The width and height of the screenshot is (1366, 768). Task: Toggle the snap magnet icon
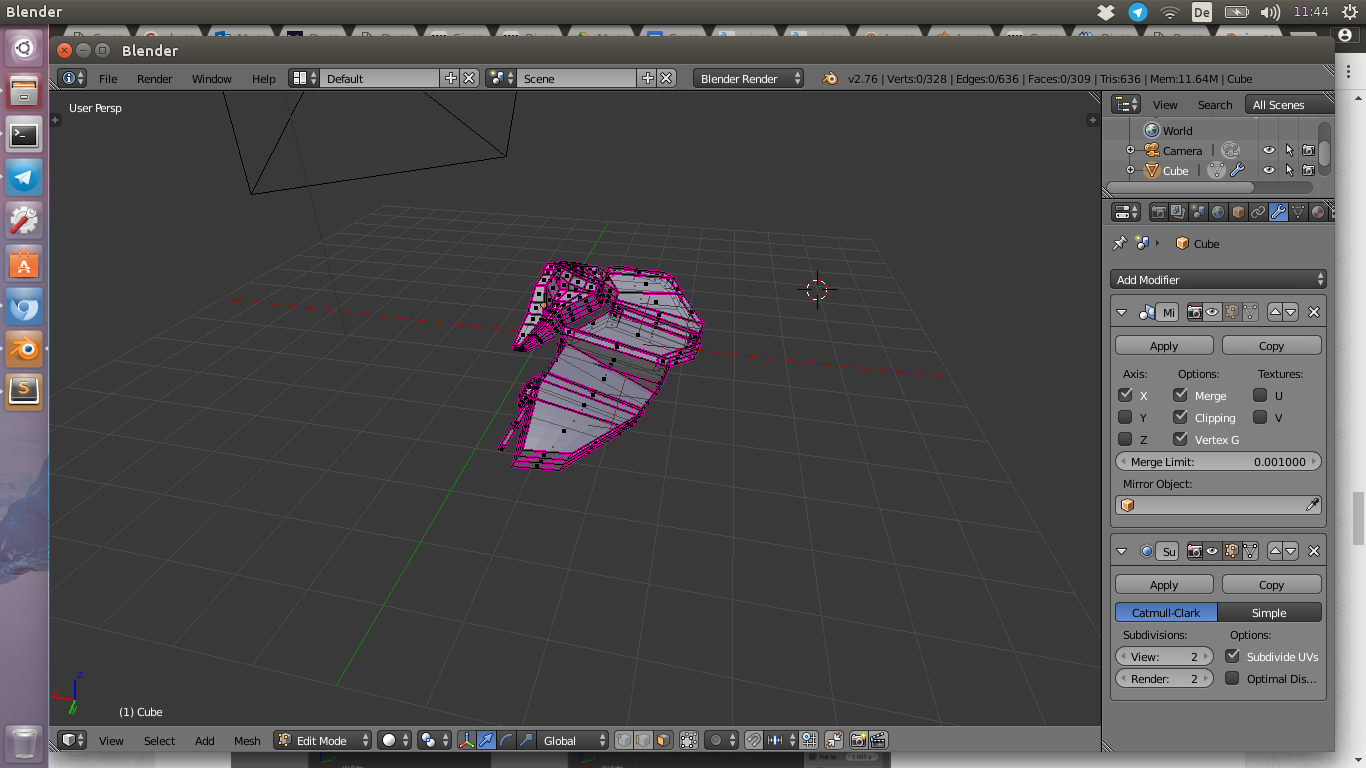click(754, 740)
